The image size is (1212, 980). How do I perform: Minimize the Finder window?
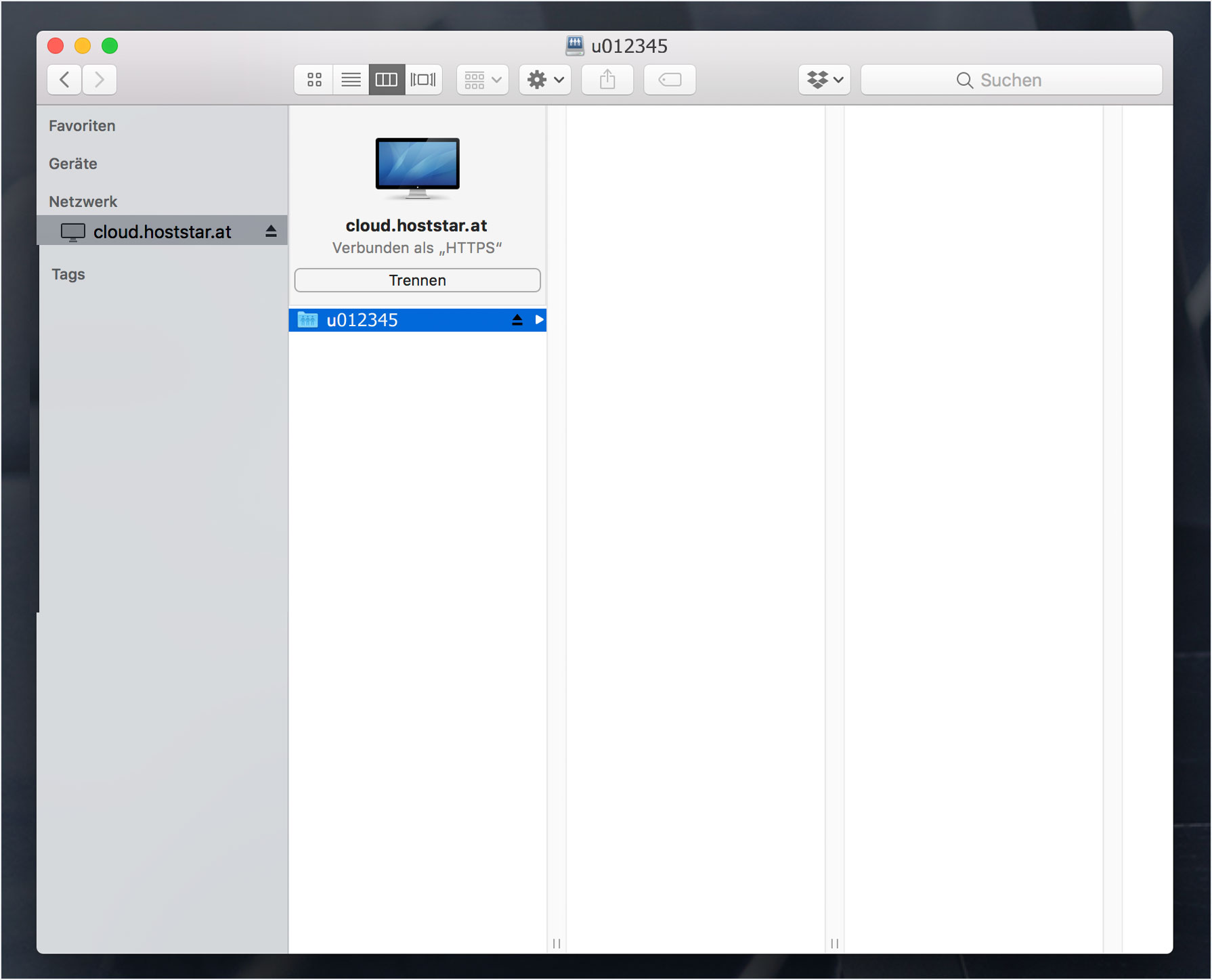[x=83, y=45]
